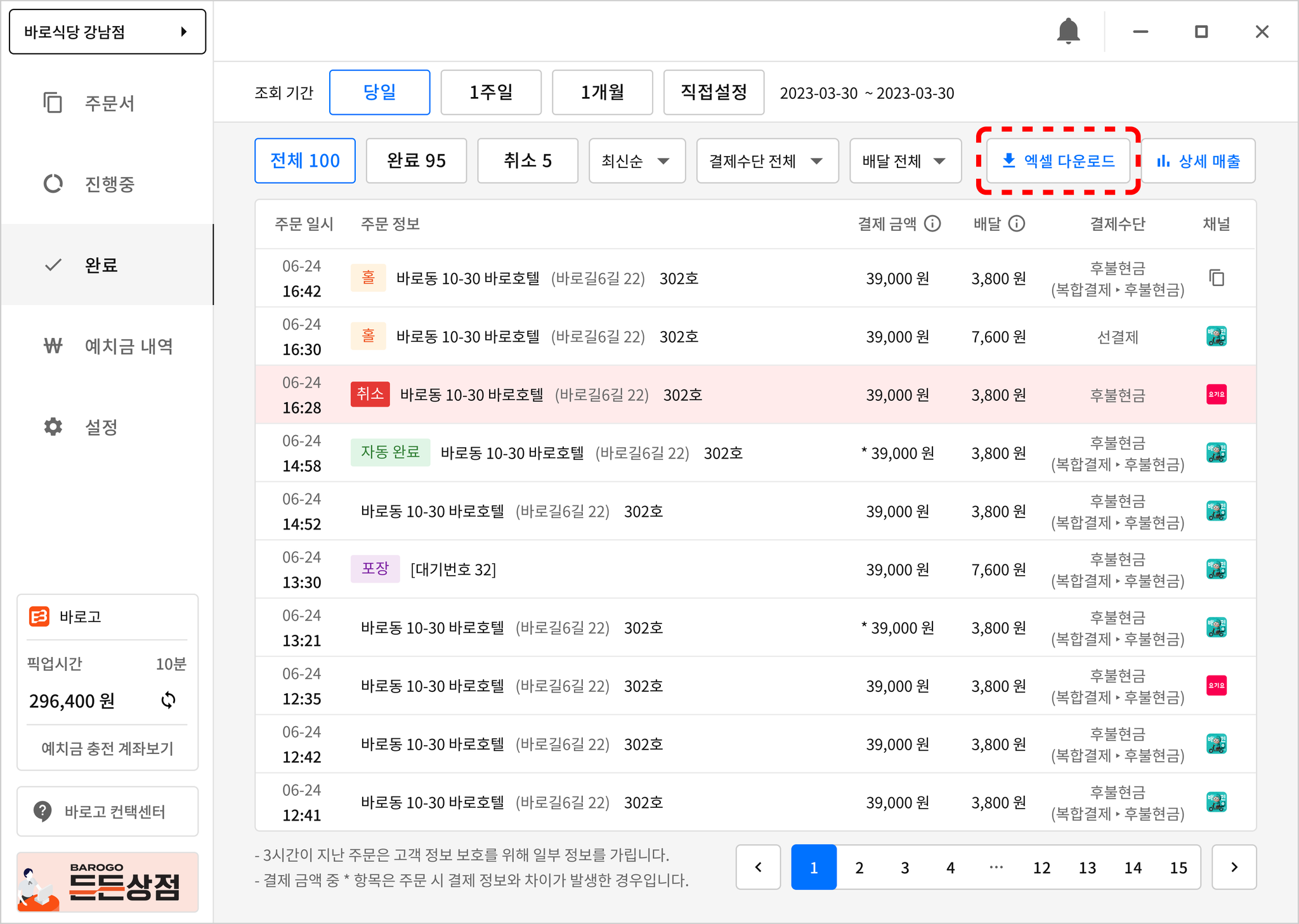The image size is (1299, 924).
Task: Open the order placed at 12:41
Action: click(755, 802)
